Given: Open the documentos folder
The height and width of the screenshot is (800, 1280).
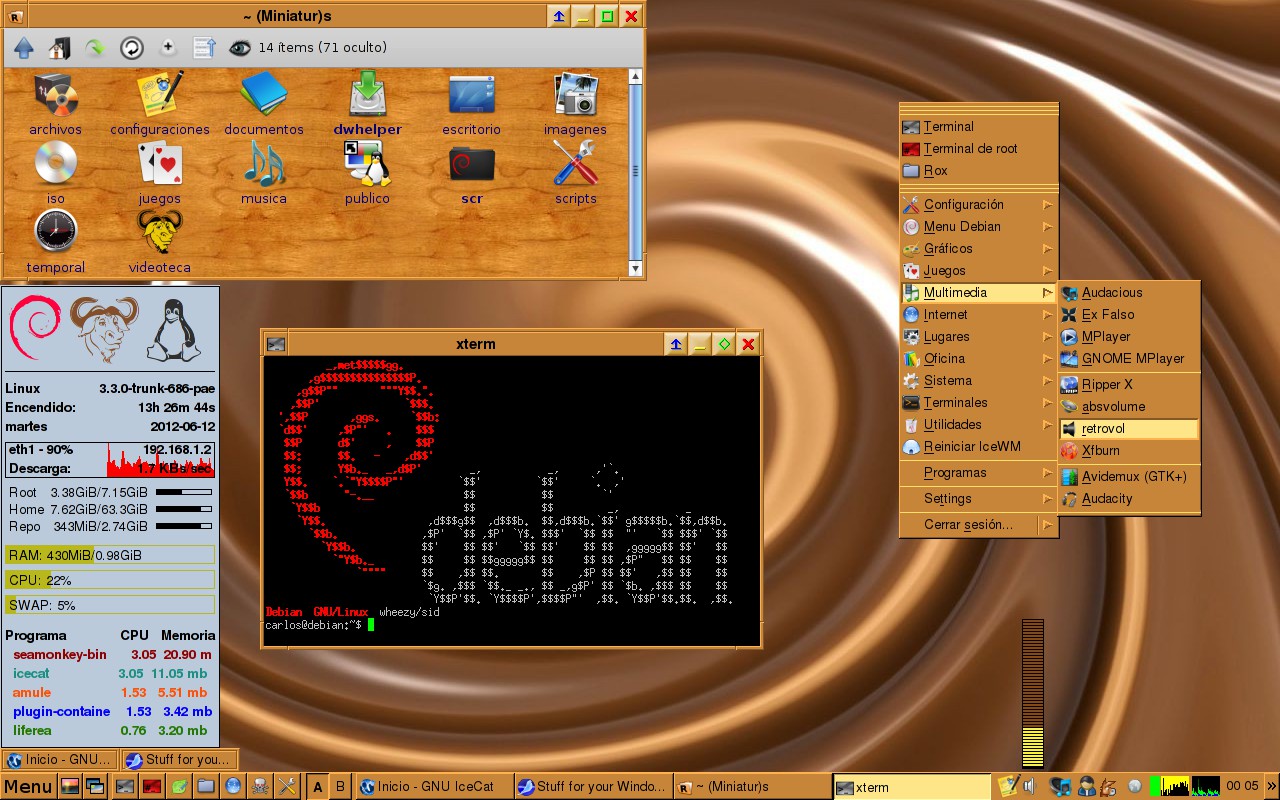Looking at the screenshot, I should point(264,104).
